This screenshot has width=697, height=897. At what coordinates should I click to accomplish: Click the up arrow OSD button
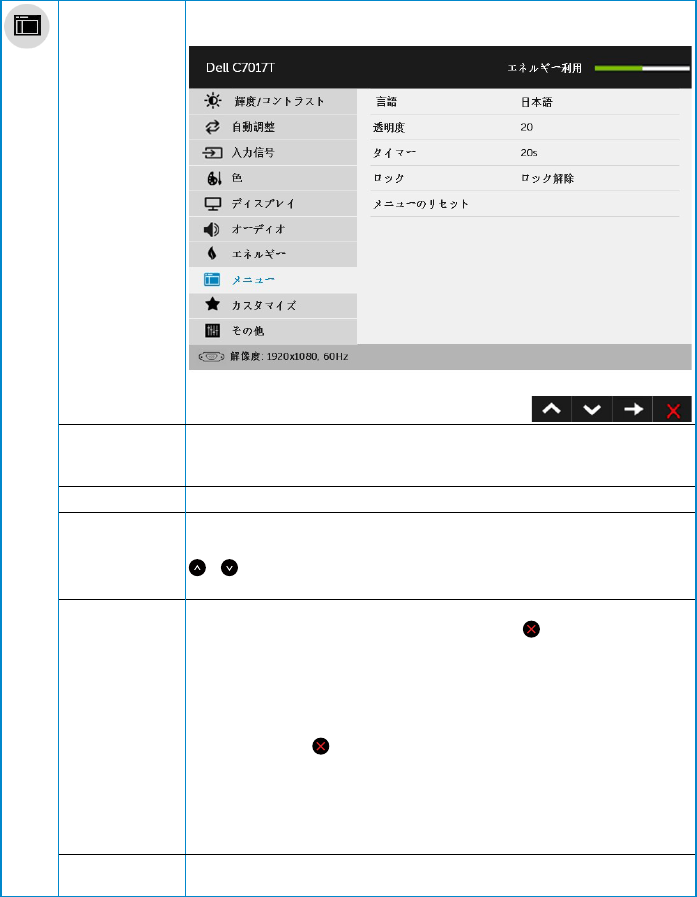(x=552, y=409)
